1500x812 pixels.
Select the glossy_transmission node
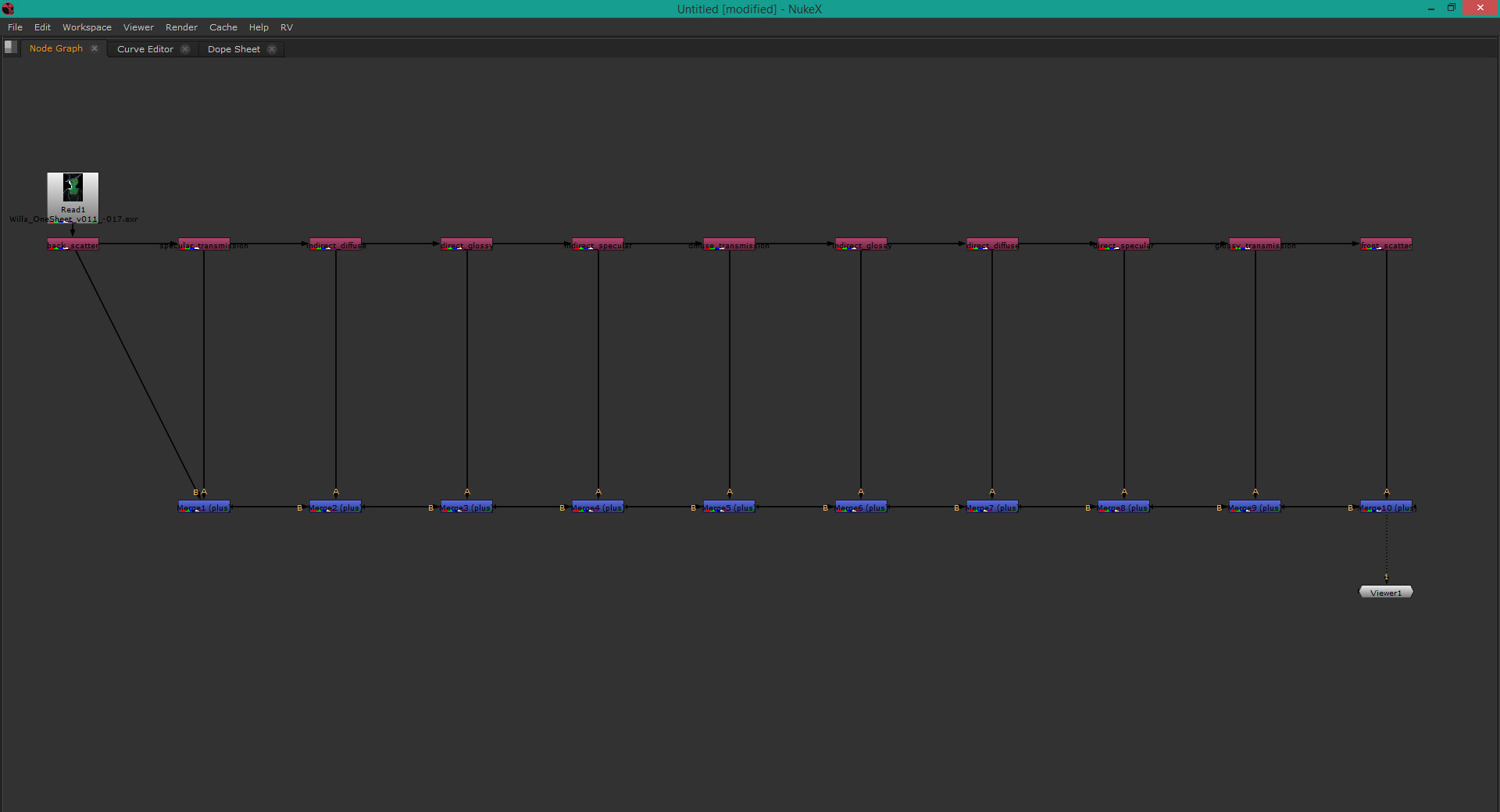click(1255, 244)
